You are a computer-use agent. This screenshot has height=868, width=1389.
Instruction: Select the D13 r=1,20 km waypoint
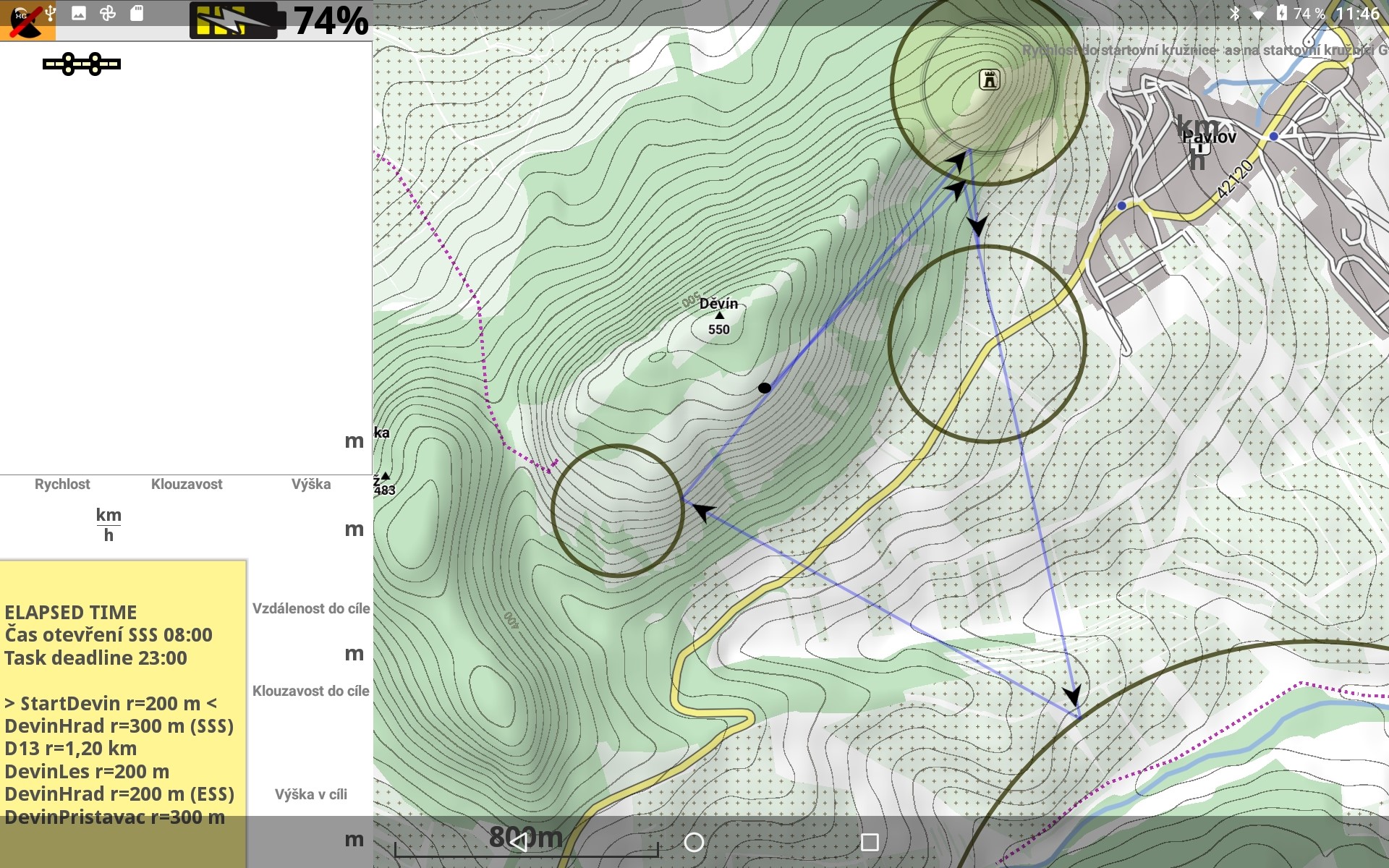71,749
